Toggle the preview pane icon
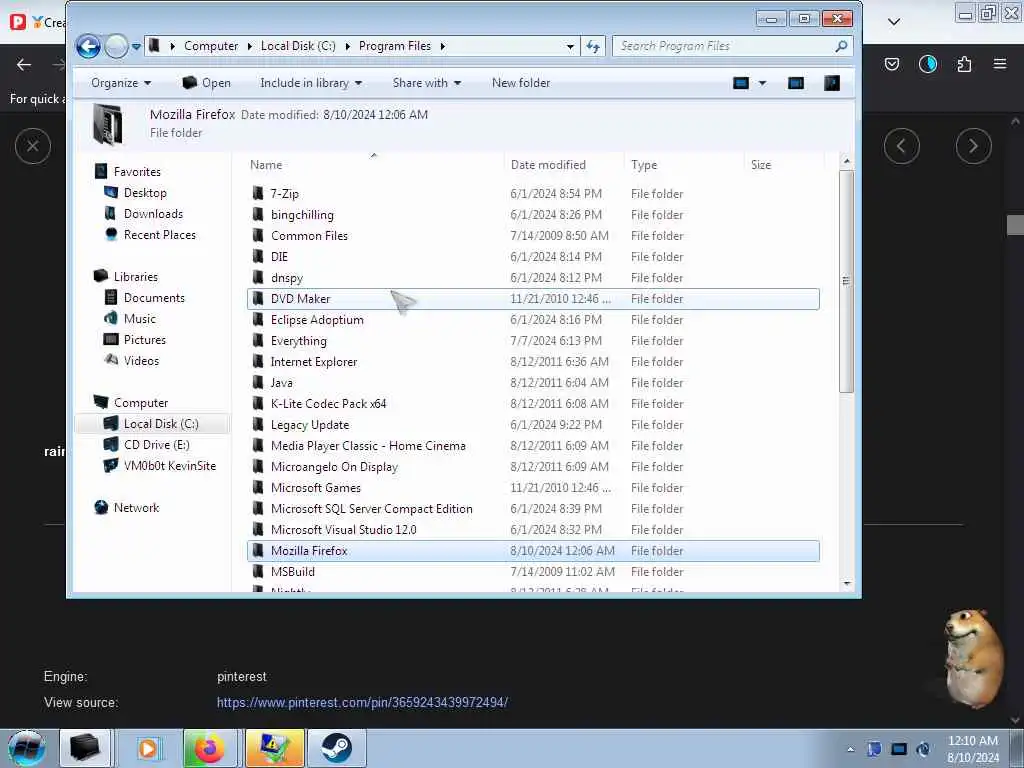 click(x=795, y=83)
